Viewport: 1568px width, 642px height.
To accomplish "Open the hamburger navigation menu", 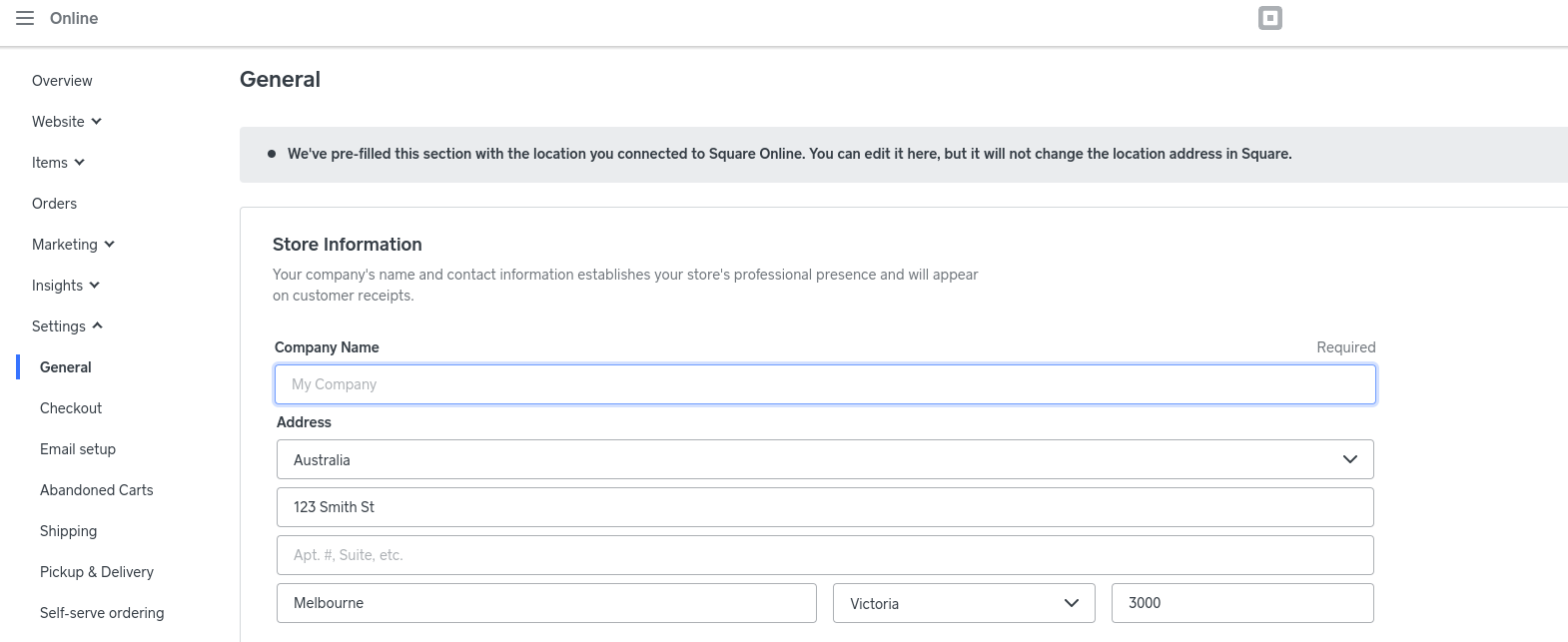I will pos(25,18).
